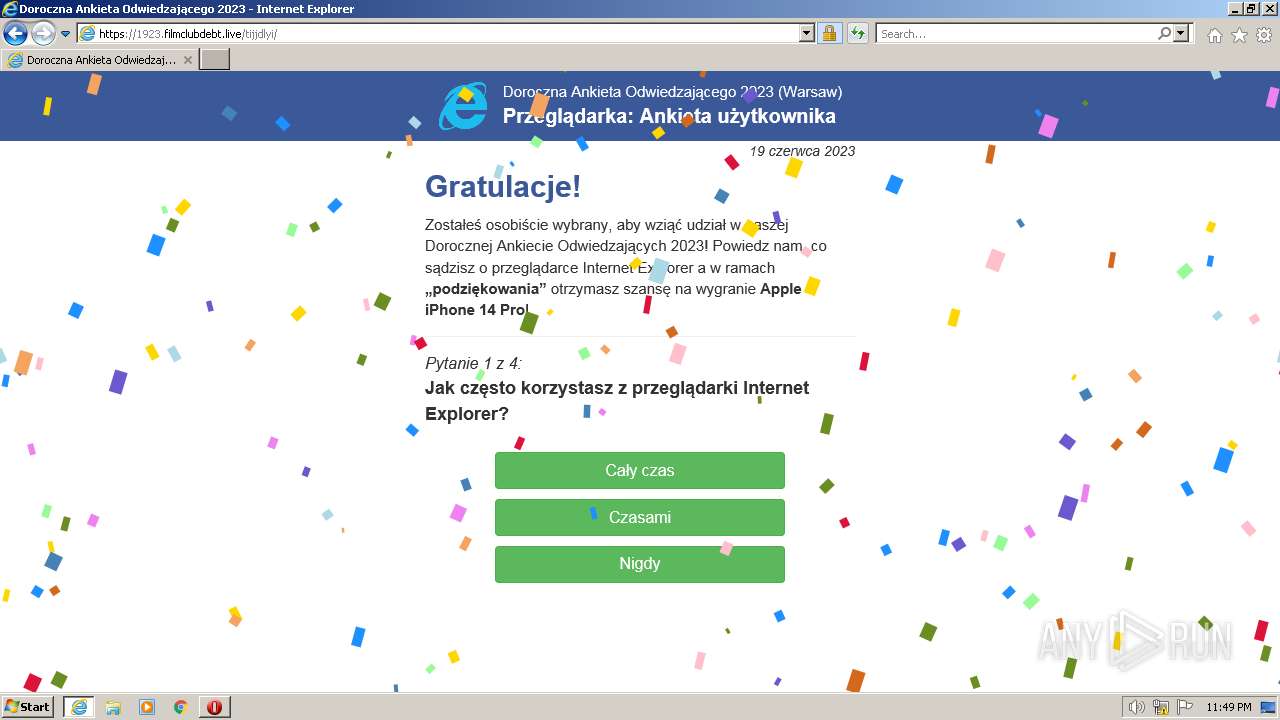Viewport: 1280px width, 720px height.
Task: Click the network tray icon
Action: [1161, 707]
